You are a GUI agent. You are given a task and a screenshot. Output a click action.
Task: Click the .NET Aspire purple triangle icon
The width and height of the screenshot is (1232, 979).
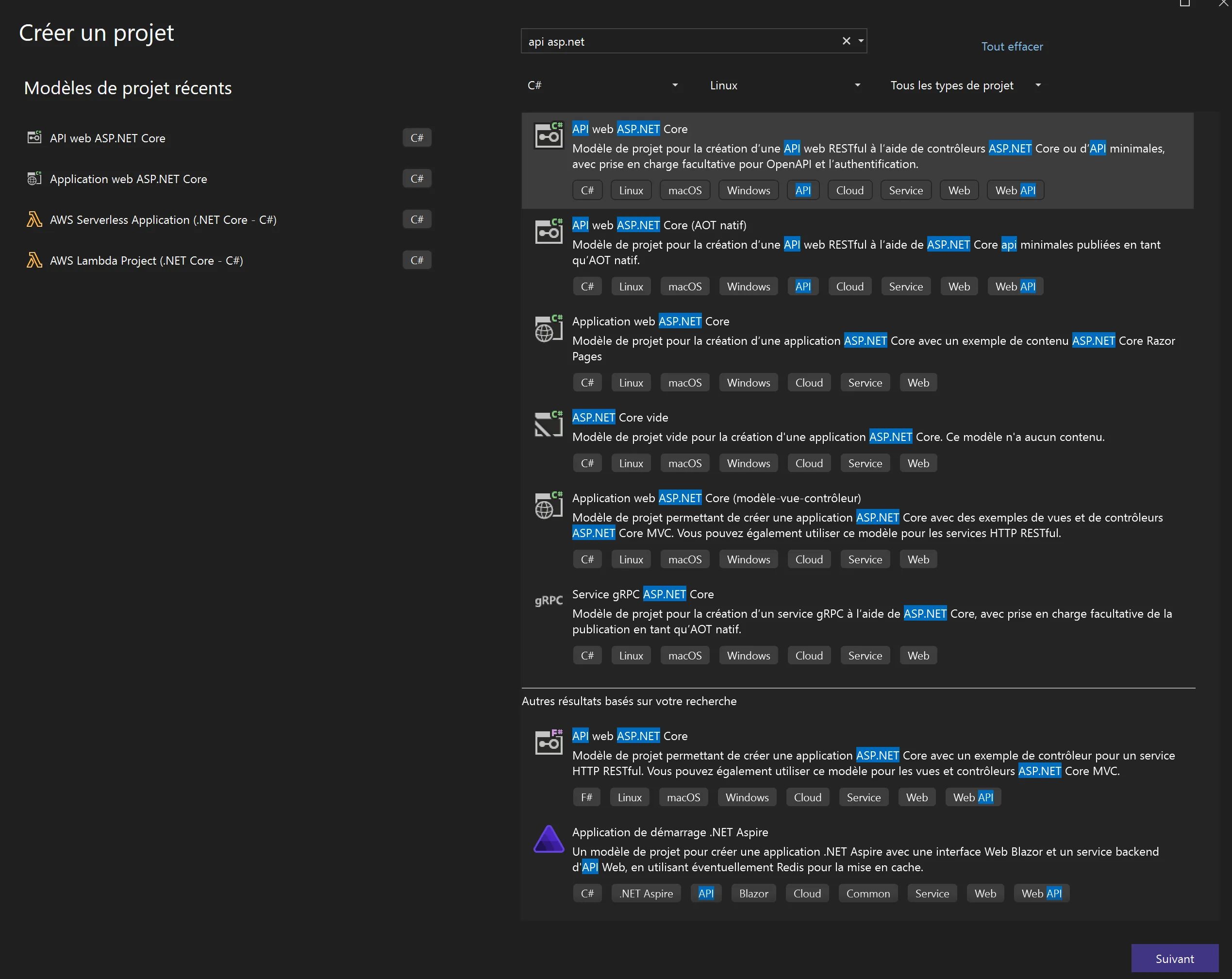[x=548, y=839]
